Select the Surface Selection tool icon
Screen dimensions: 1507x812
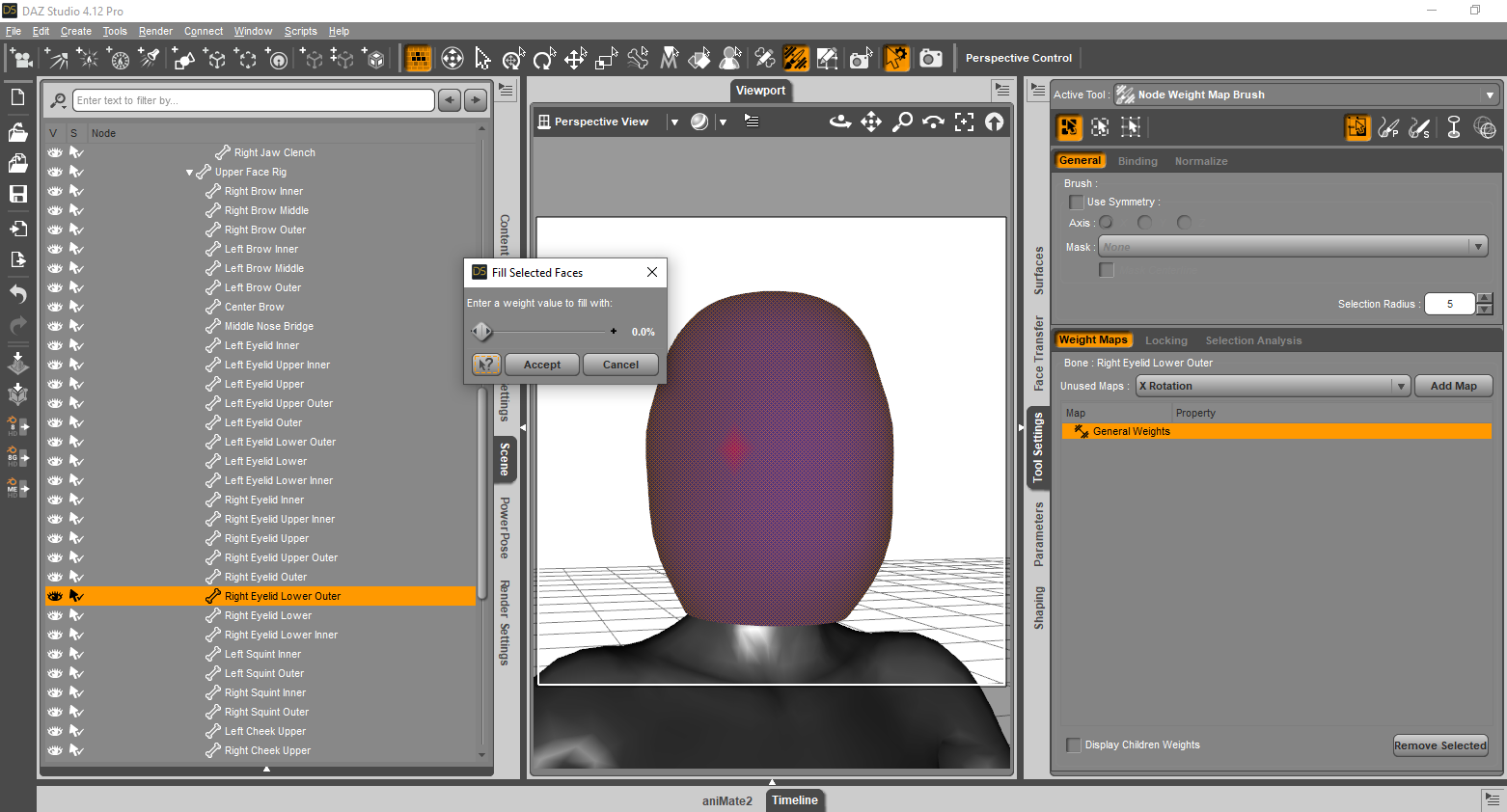(x=699, y=59)
